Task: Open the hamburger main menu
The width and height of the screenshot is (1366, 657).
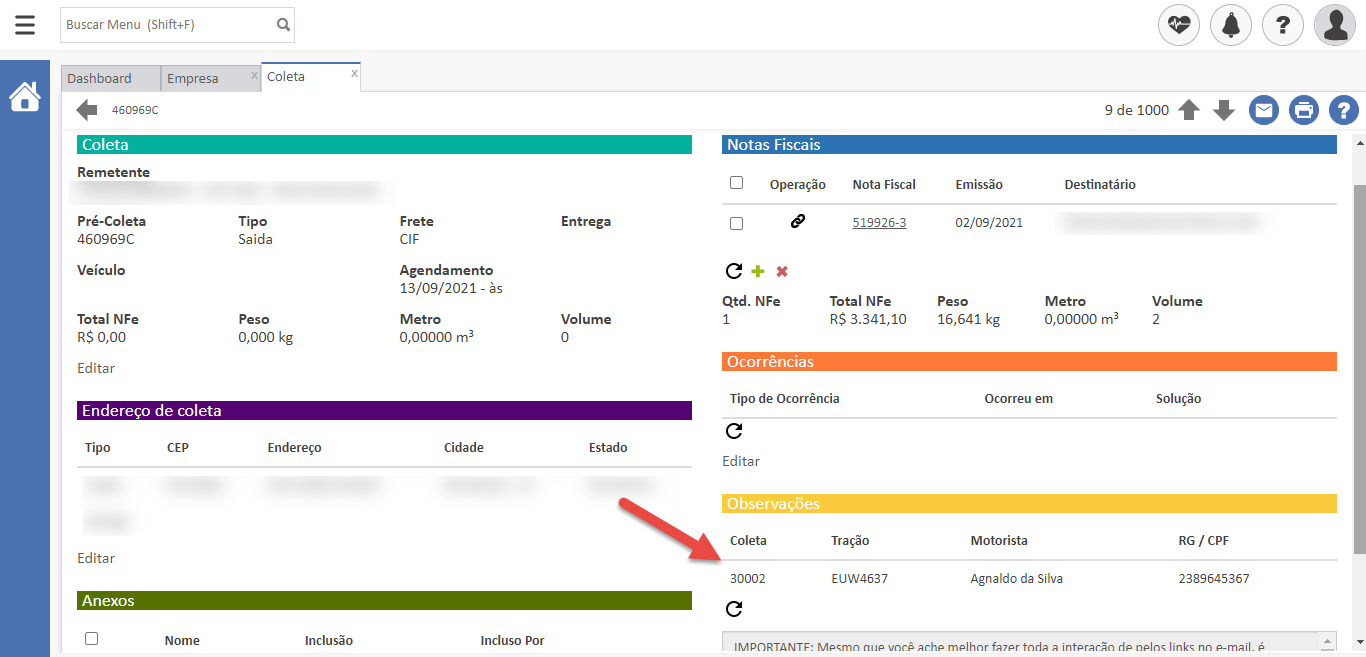Action: pos(25,25)
